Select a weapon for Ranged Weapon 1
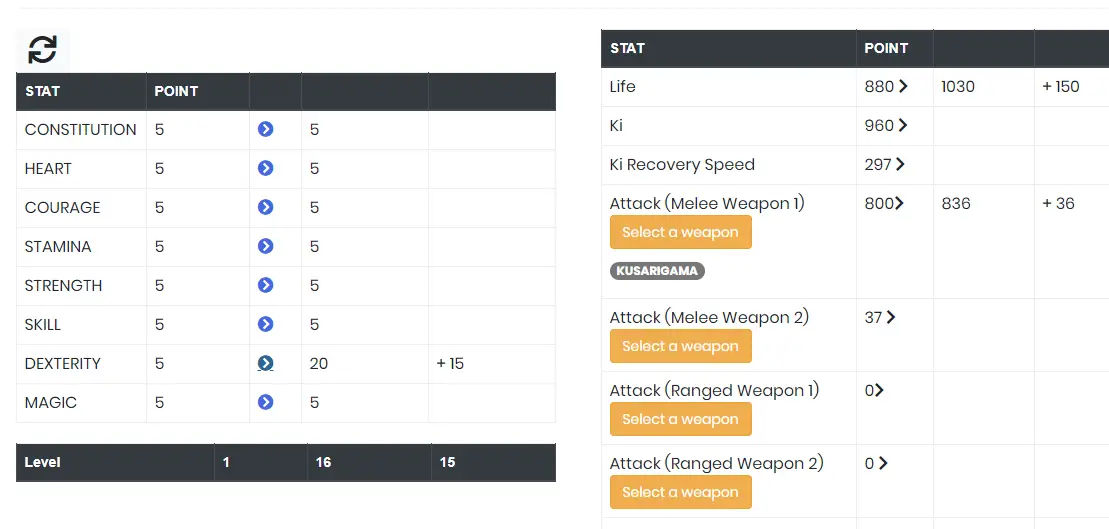This screenshot has width=1109, height=529. coord(680,419)
